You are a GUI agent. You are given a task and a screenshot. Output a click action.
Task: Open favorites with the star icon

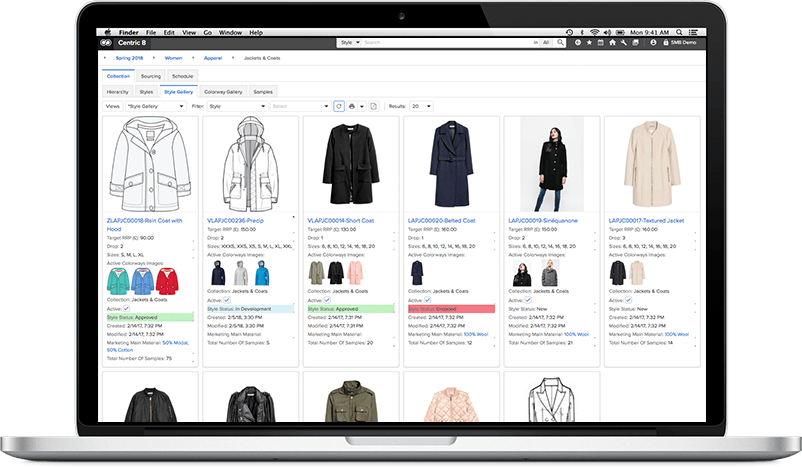click(589, 43)
